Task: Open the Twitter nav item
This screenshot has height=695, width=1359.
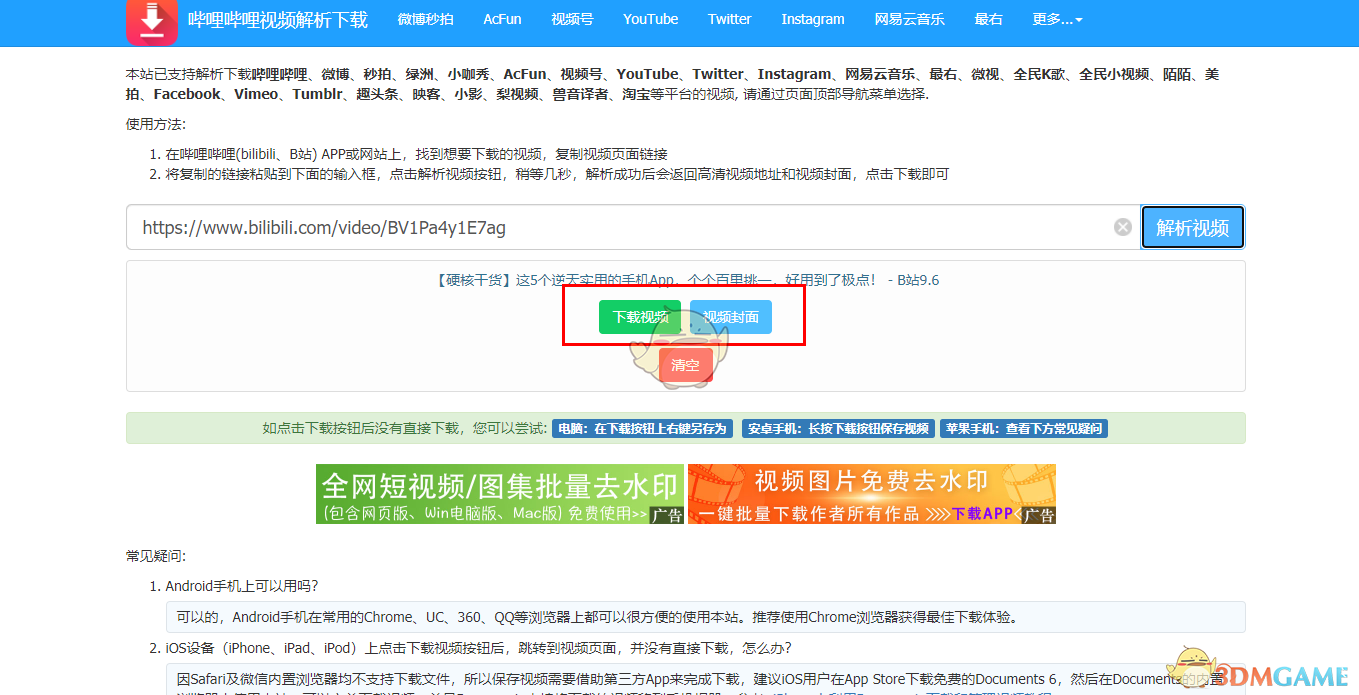Action: (729, 19)
